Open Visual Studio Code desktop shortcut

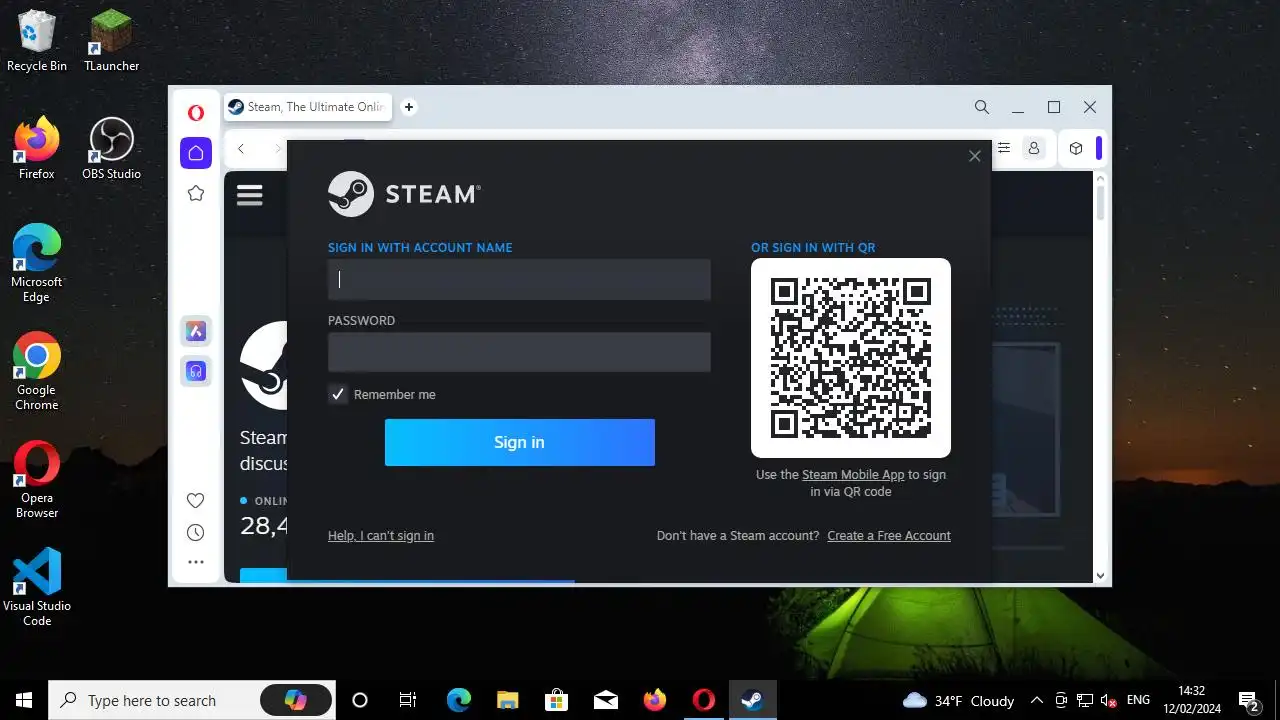(x=37, y=588)
